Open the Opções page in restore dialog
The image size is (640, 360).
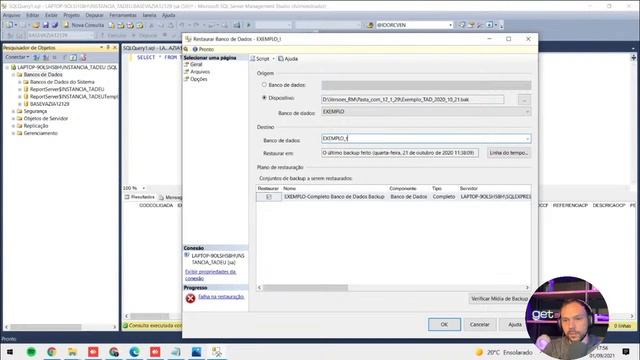pyautogui.click(x=199, y=79)
